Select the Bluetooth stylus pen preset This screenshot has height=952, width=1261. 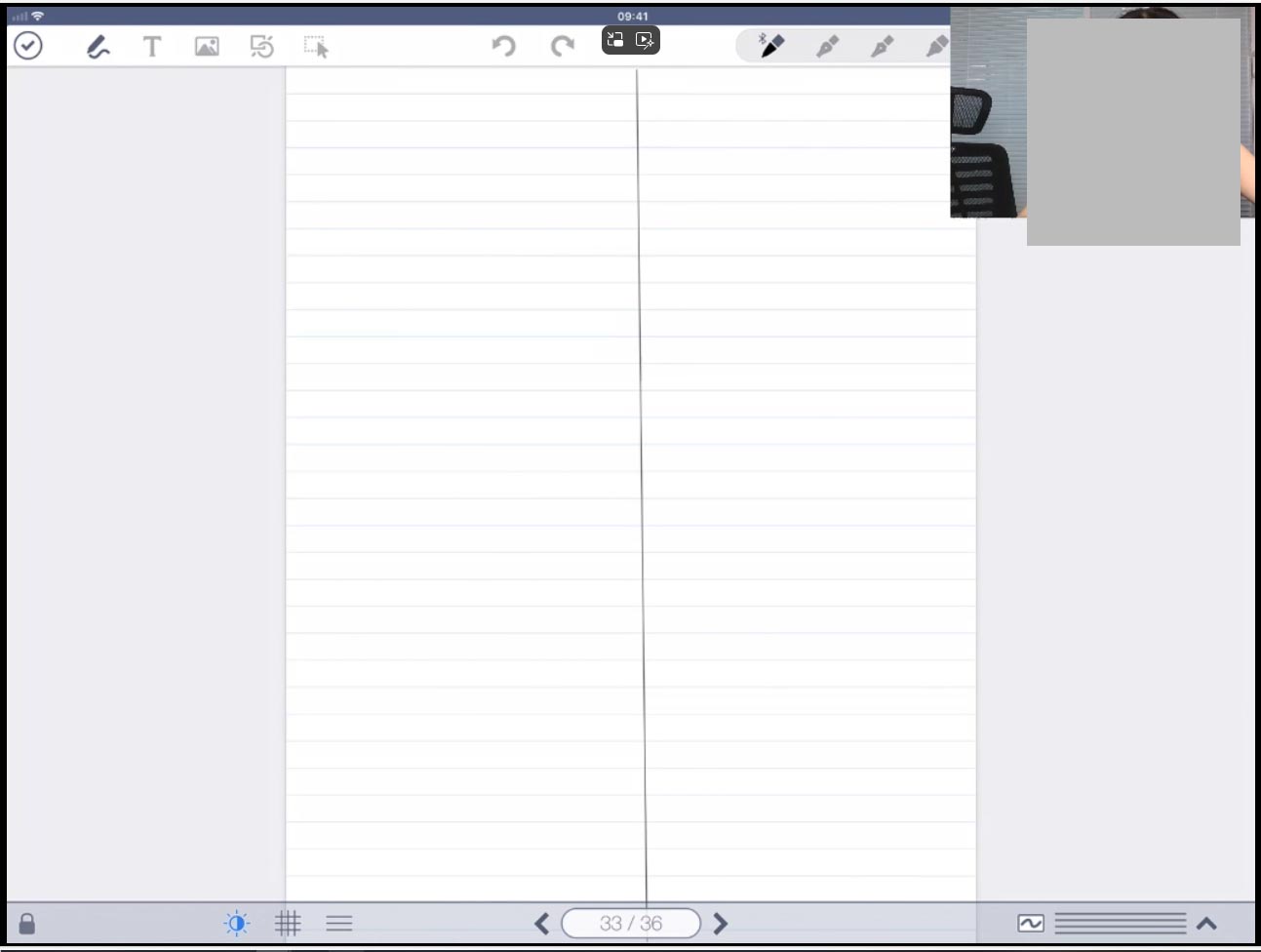coord(771,45)
